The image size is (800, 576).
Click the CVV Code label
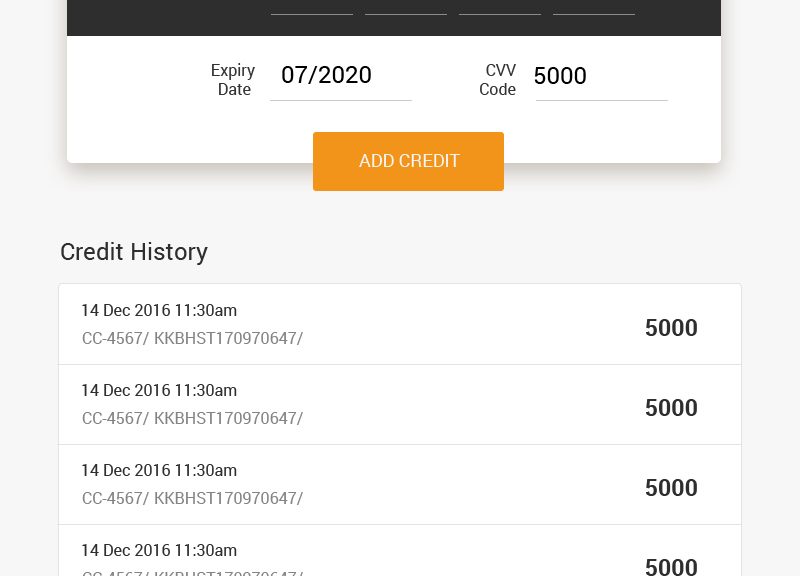(x=497, y=80)
